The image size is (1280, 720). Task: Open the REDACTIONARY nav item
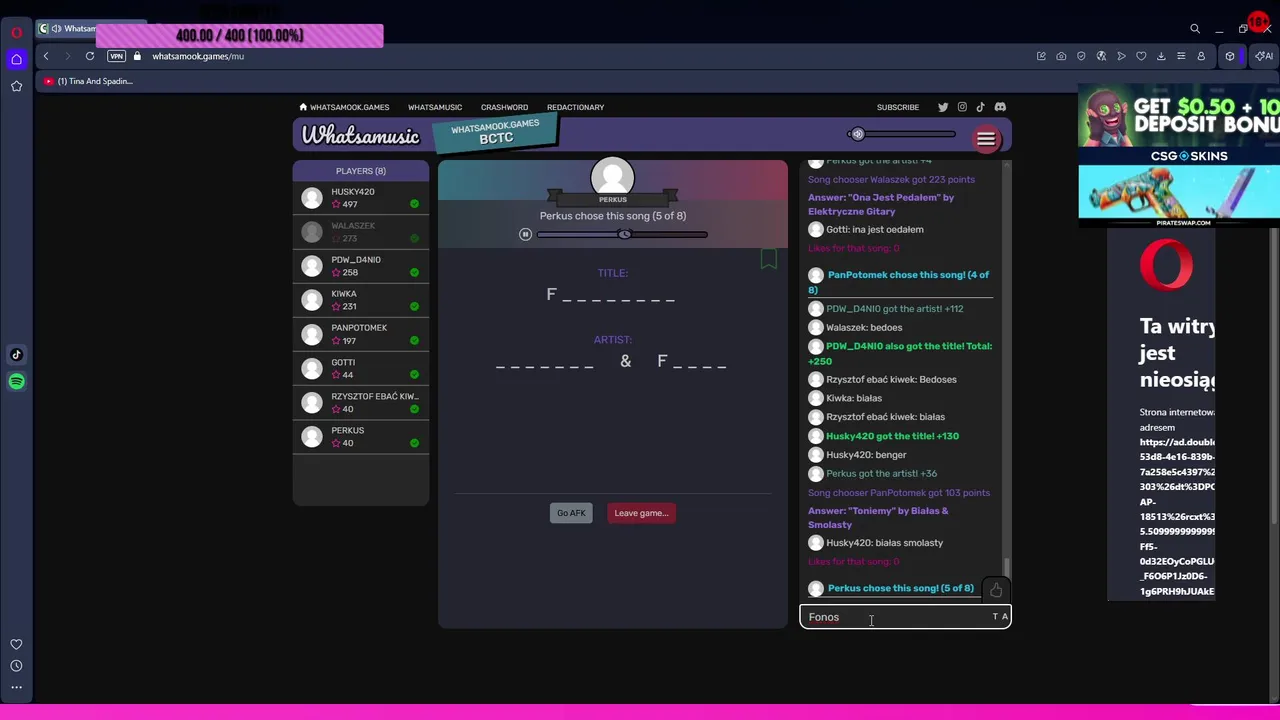pyautogui.click(x=575, y=107)
